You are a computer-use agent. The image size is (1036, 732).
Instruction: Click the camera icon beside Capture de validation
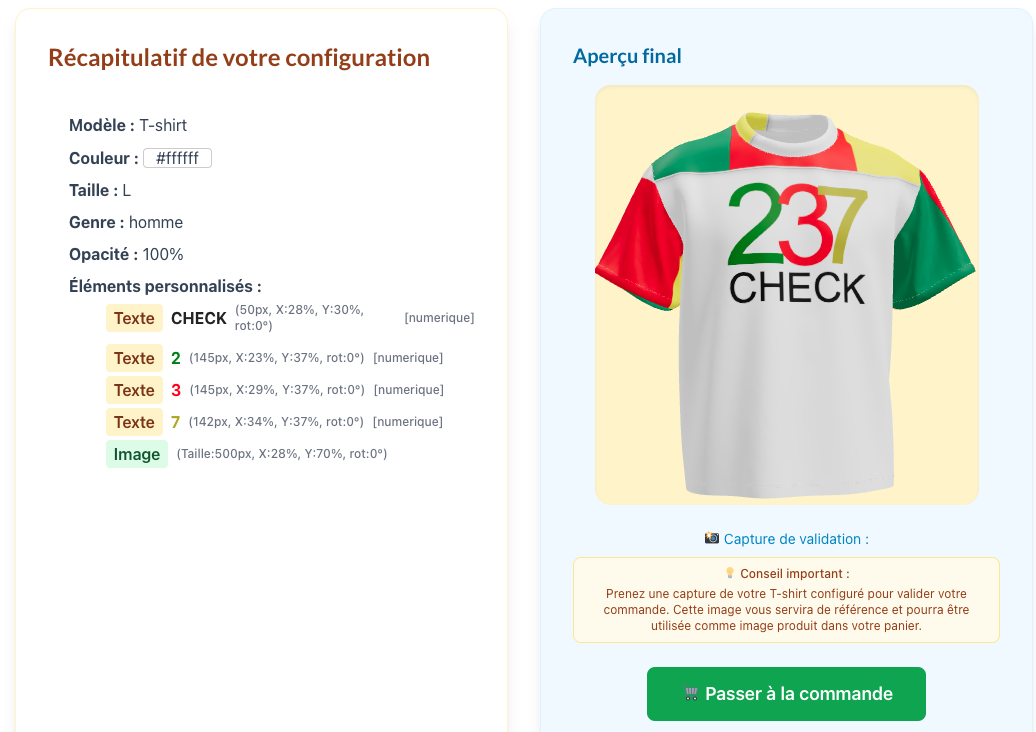tap(712, 539)
